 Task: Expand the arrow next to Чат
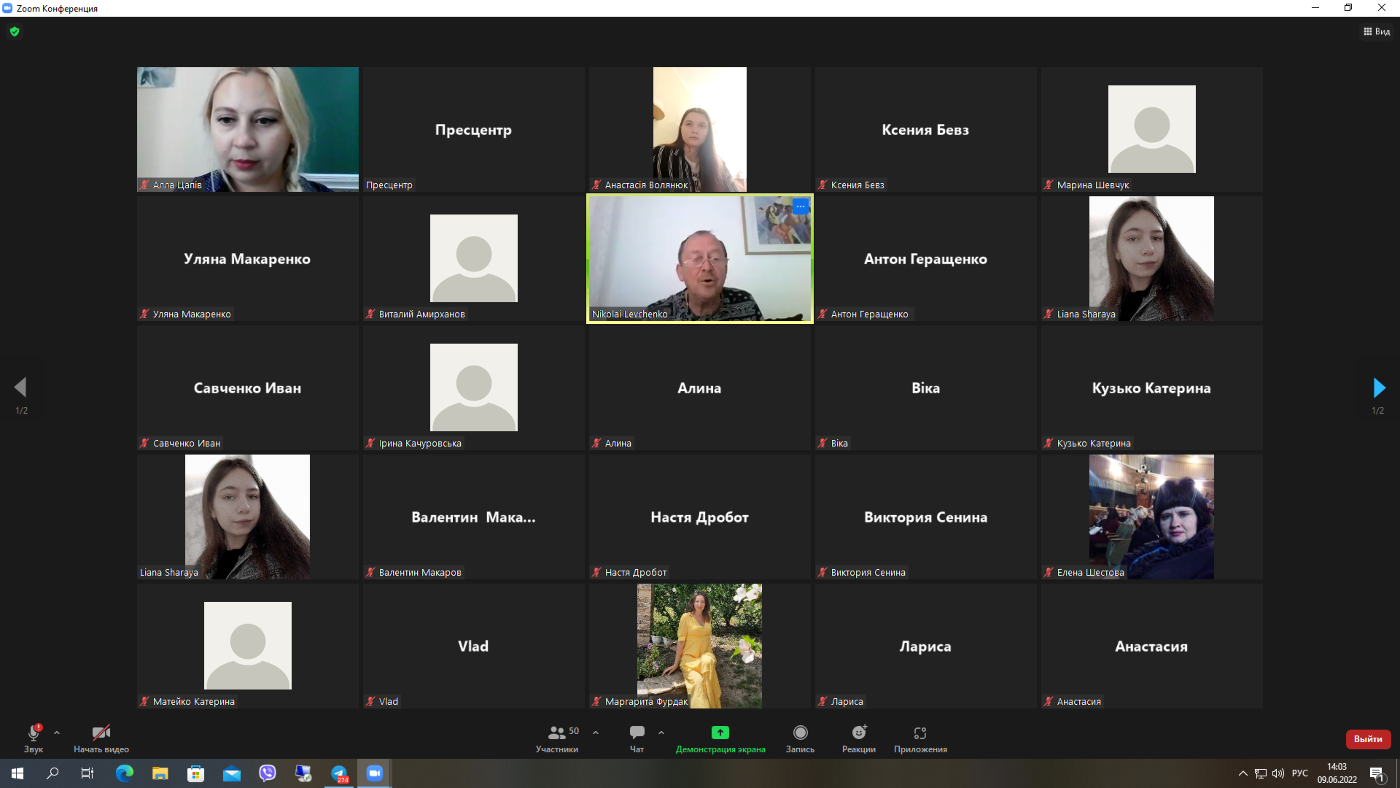(661, 732)
